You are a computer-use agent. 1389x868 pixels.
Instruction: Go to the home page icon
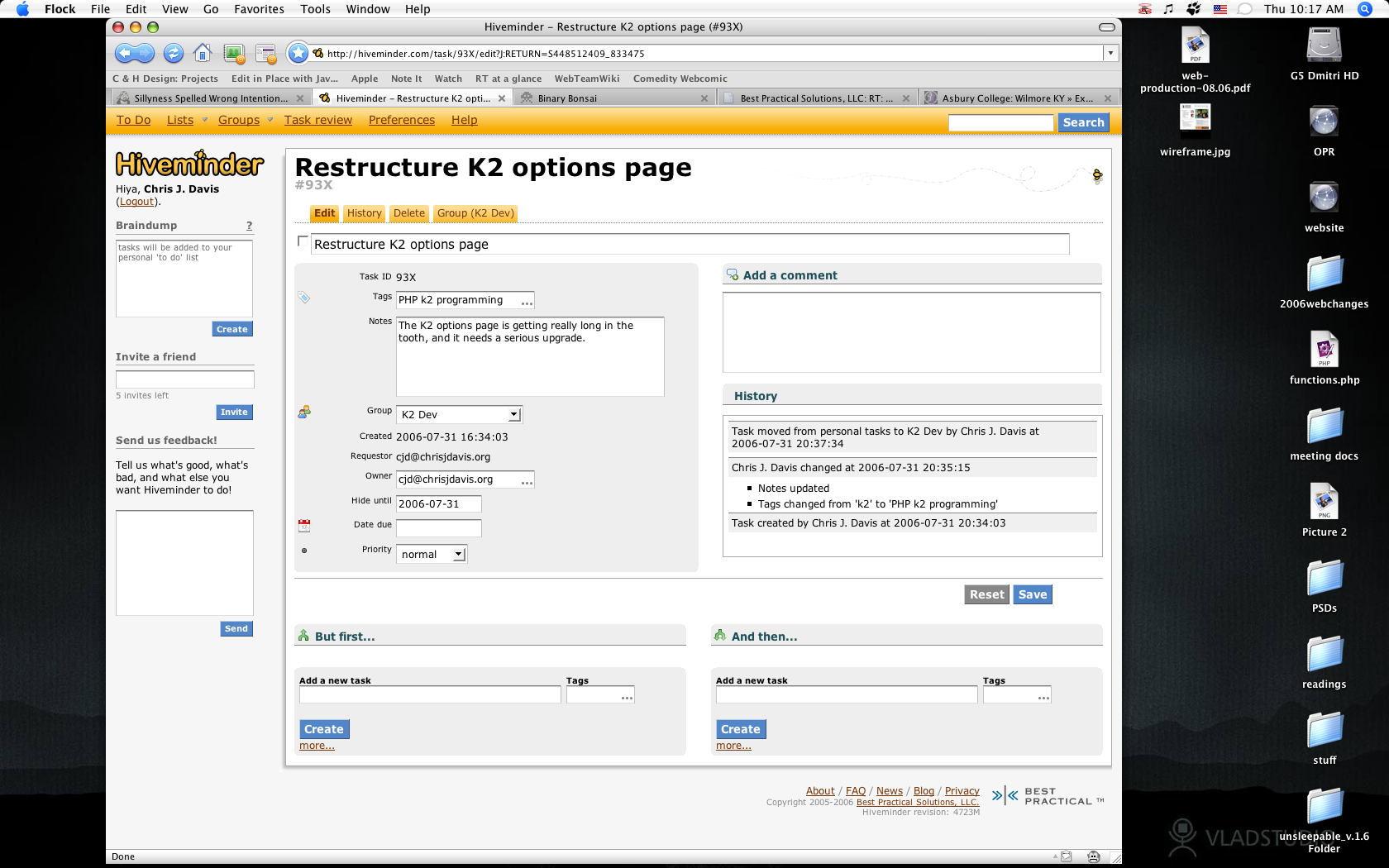pyautogui.click(x=203, y=54)
